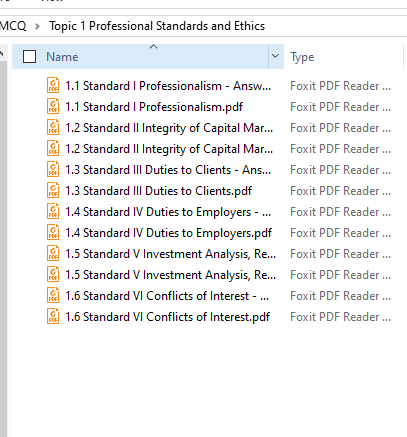Sort files by Type column header
The width and height of the screenshot is (407, 437).
pyautogui.click(x=302, y=57)
